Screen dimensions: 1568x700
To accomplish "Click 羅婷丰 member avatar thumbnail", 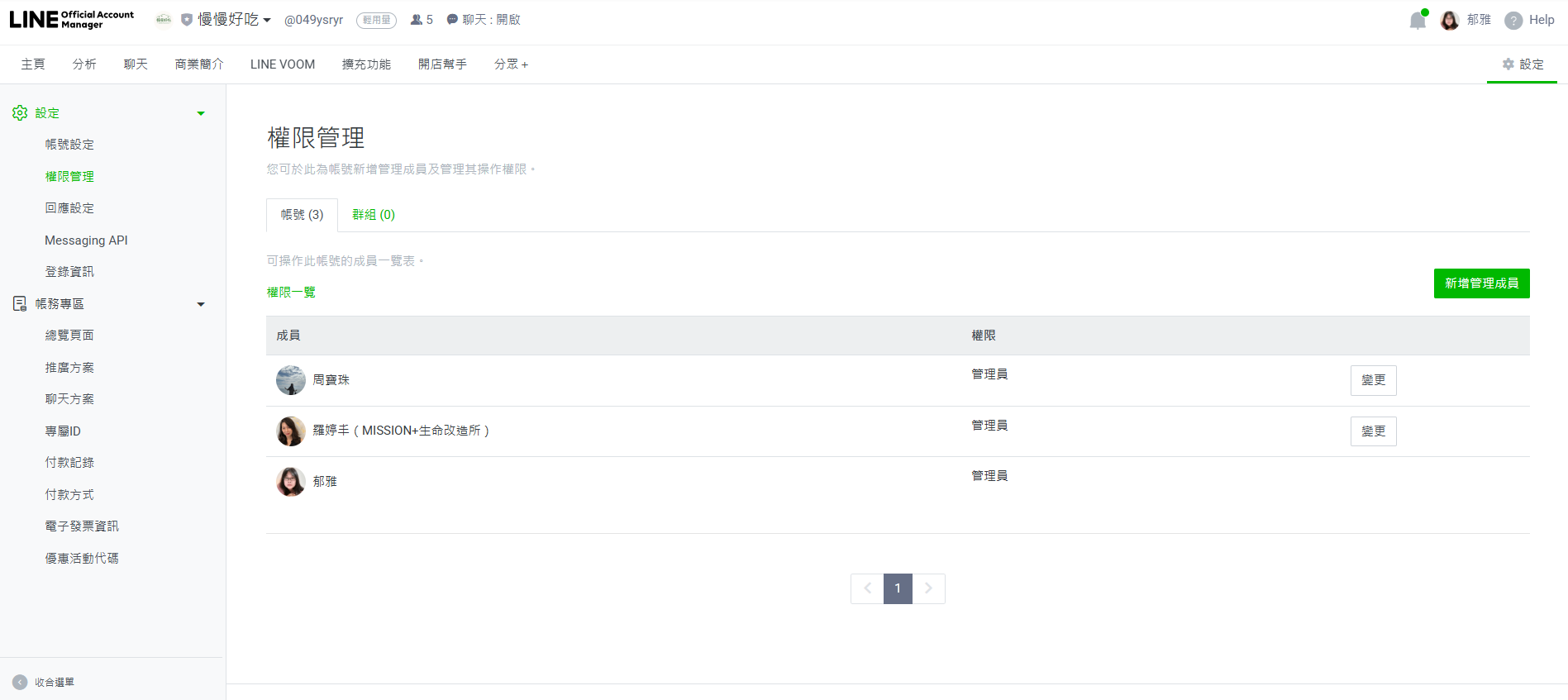I will click(x=291, y=431).
